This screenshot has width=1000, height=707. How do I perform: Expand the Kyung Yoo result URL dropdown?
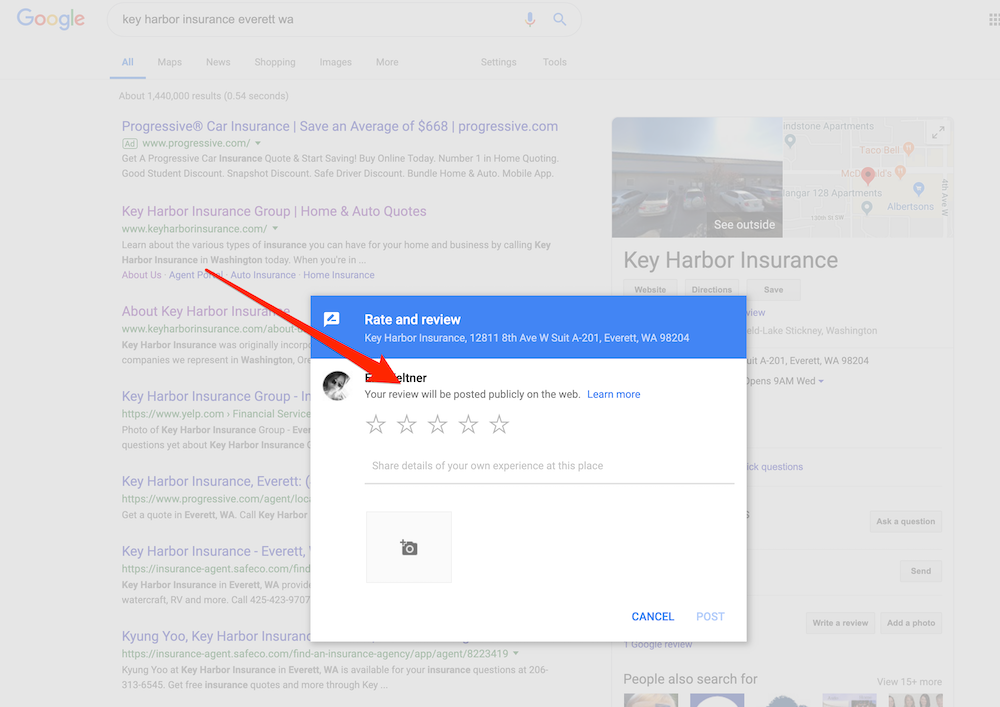point(516,653)
